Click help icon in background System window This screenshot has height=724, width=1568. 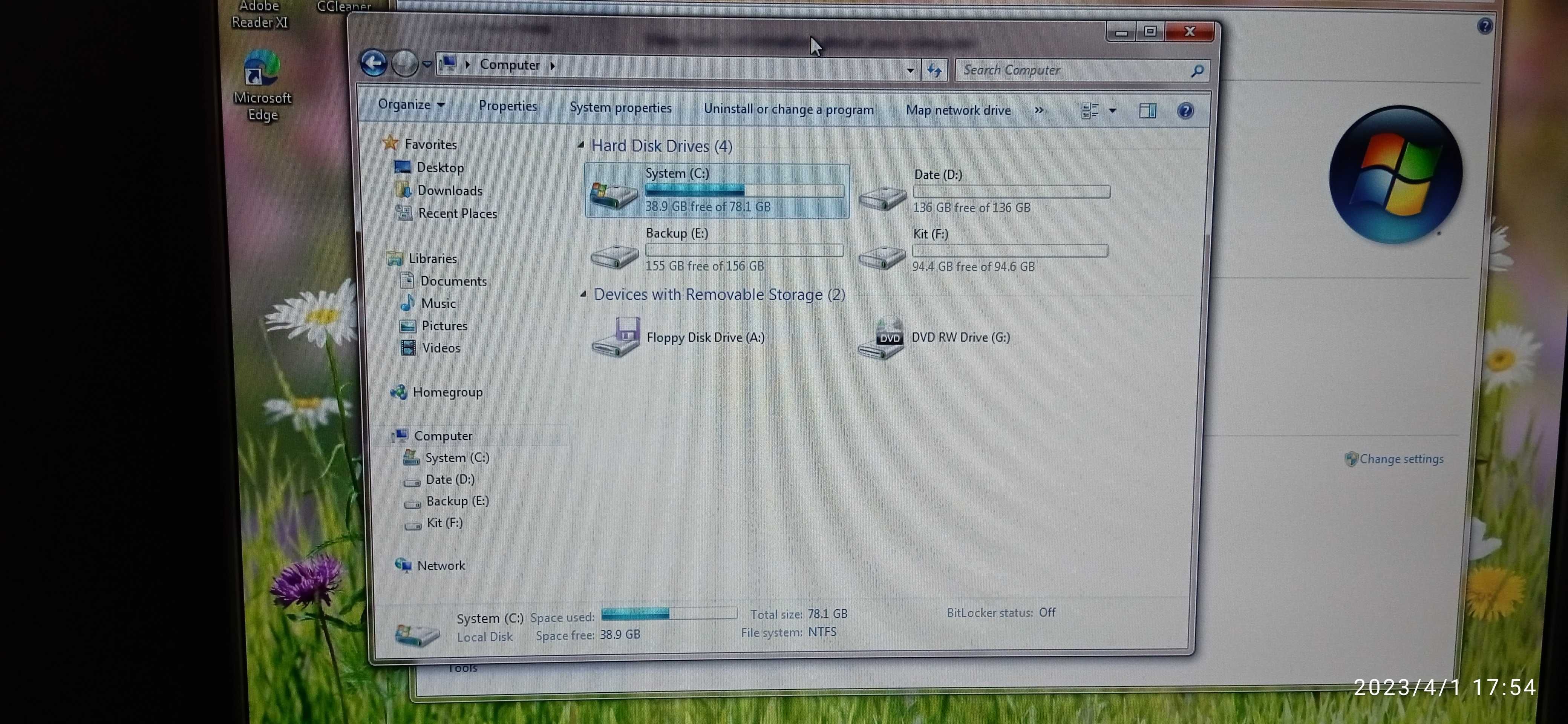click(x=1485, y=26)
